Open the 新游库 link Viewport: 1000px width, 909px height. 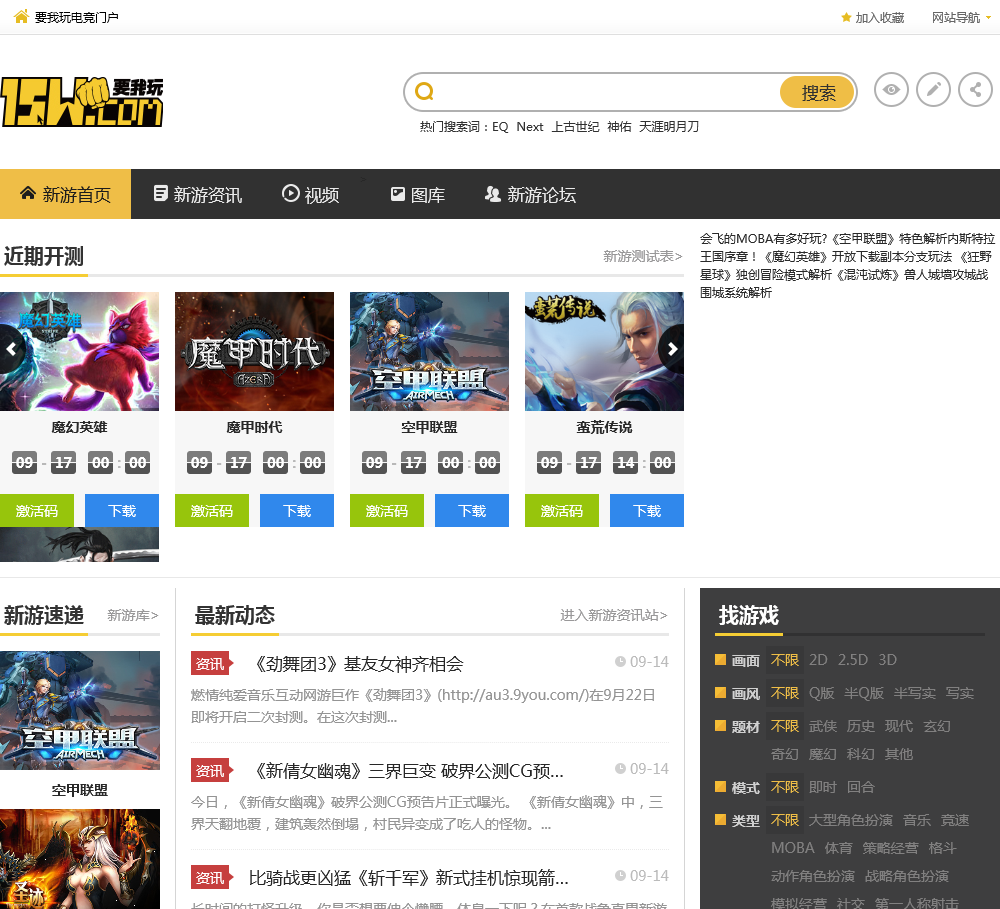[x=133, y=615]
